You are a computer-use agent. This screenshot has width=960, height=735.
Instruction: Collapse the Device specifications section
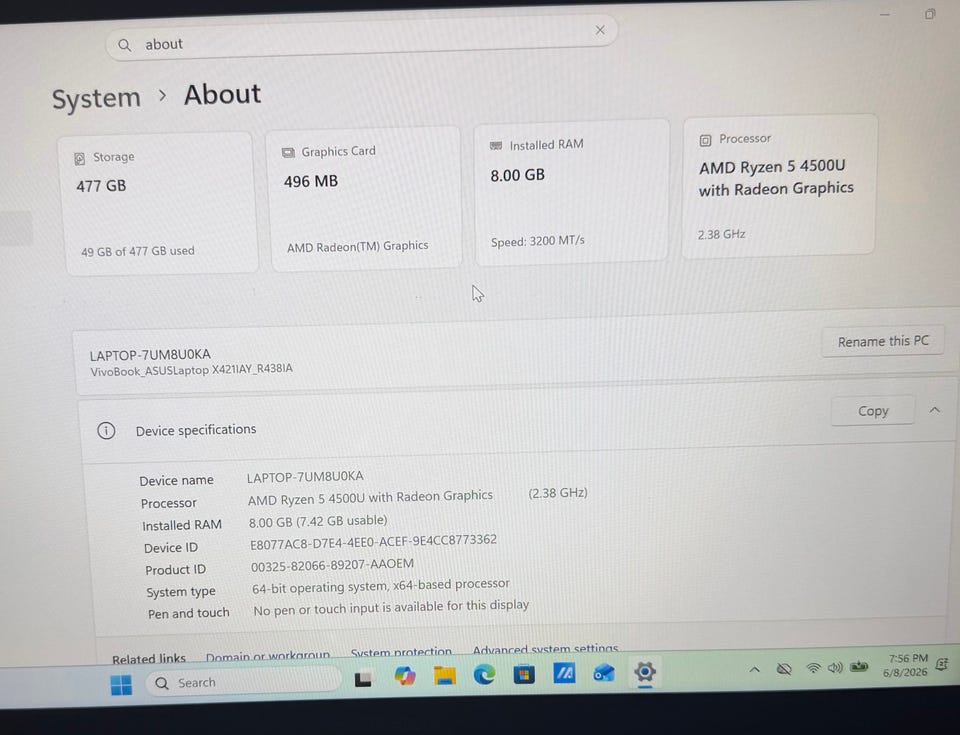click(935, 410)
